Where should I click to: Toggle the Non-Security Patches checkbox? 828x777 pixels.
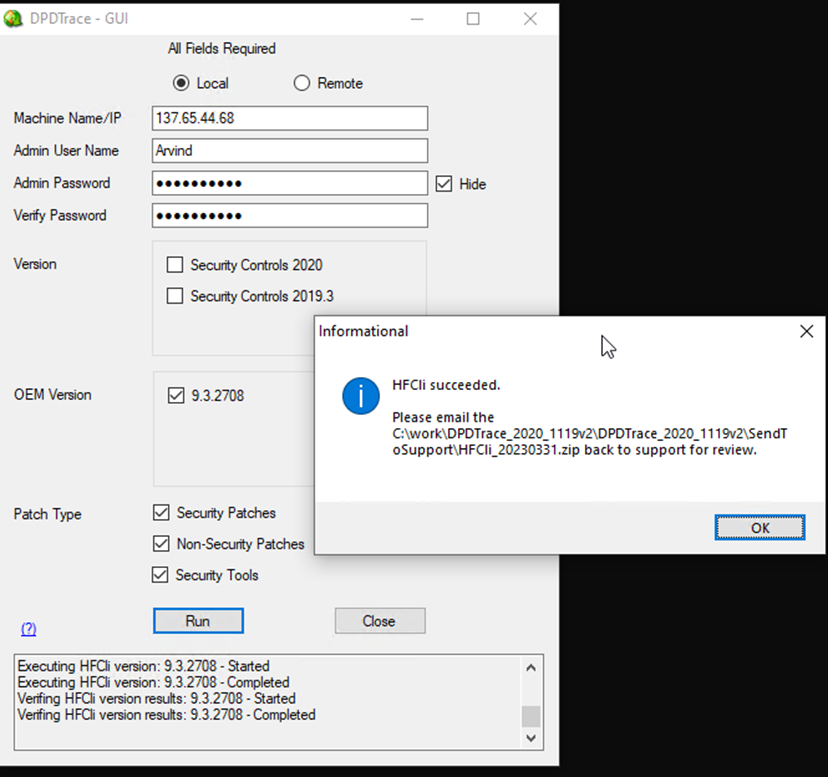coord(161,544)
